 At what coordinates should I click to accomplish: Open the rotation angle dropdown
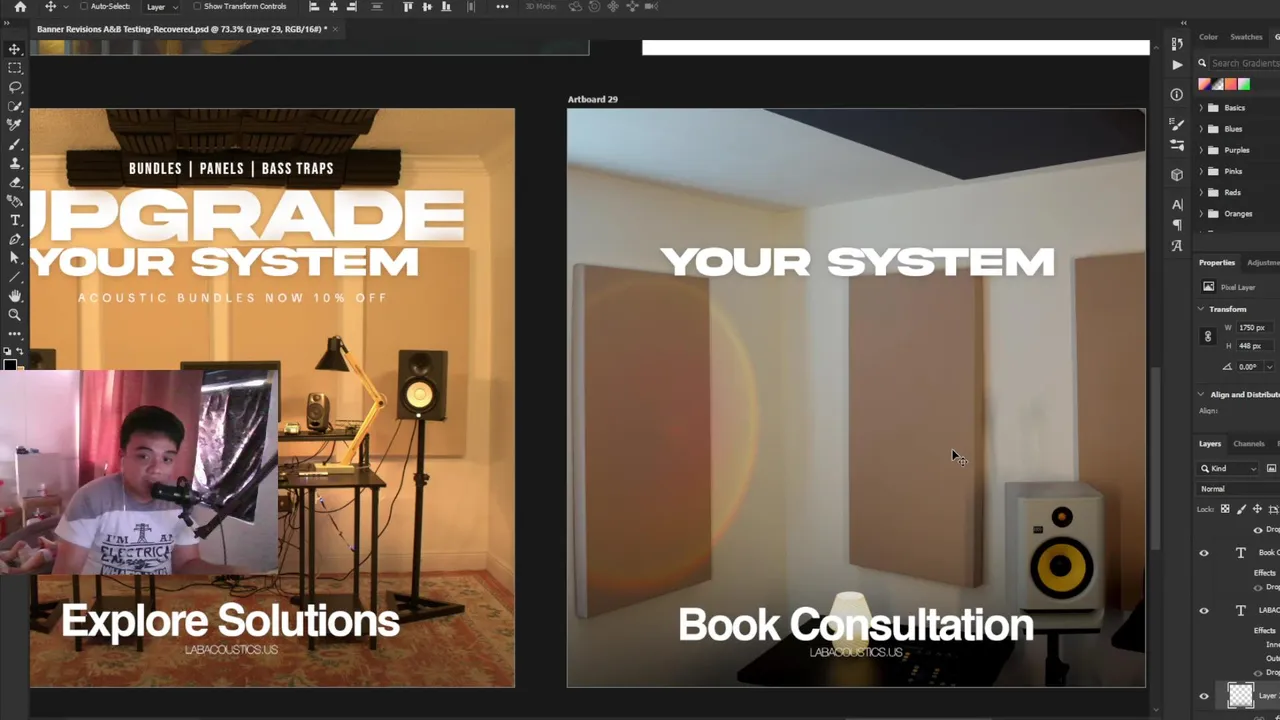(1269, 367)
